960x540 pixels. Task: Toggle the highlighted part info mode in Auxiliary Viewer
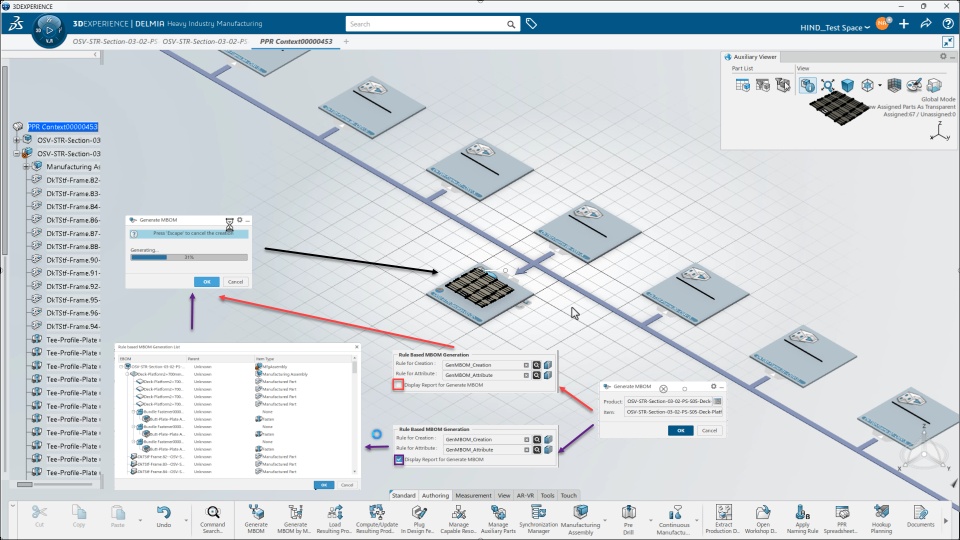click(808, 85)
